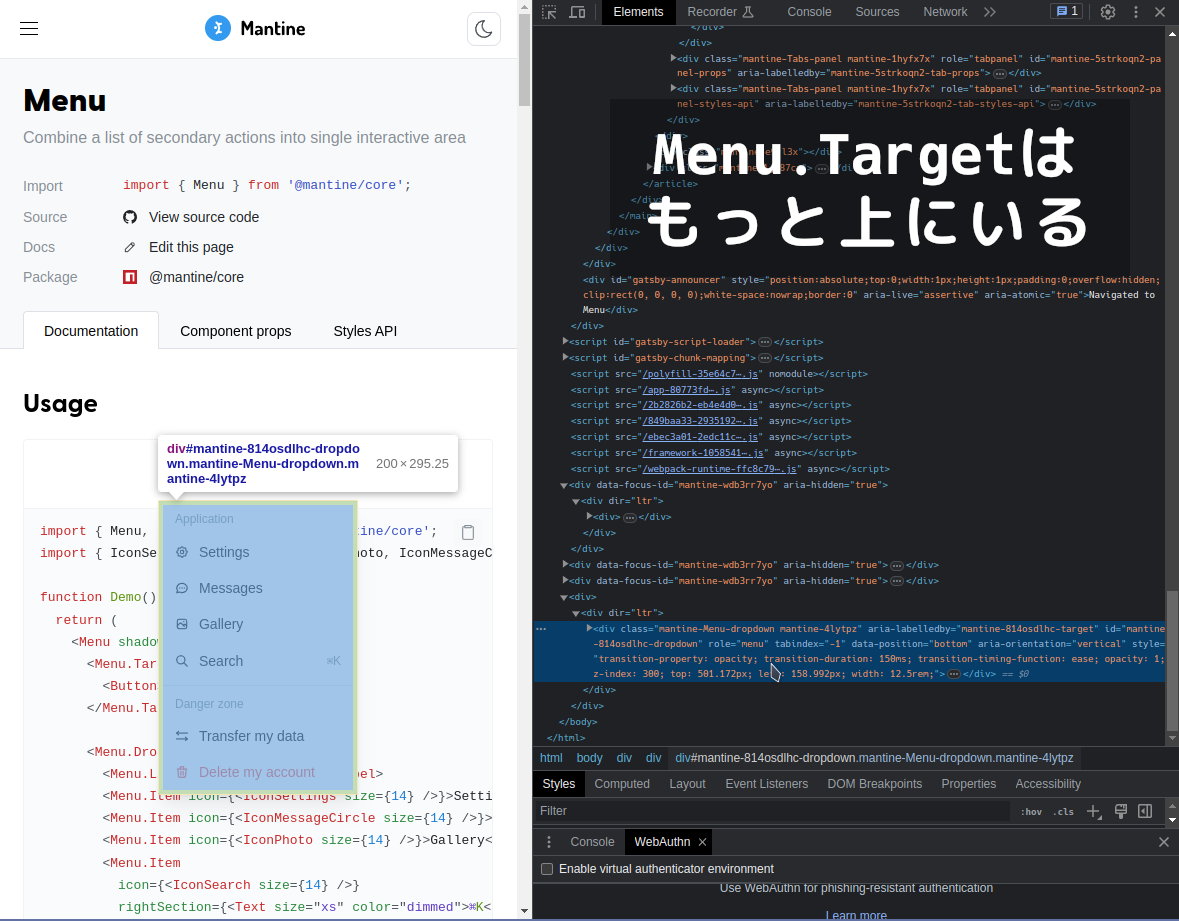Copy the code snippet with the clipboard icon
Screen dimensions: 1179x921
[468, 532]
